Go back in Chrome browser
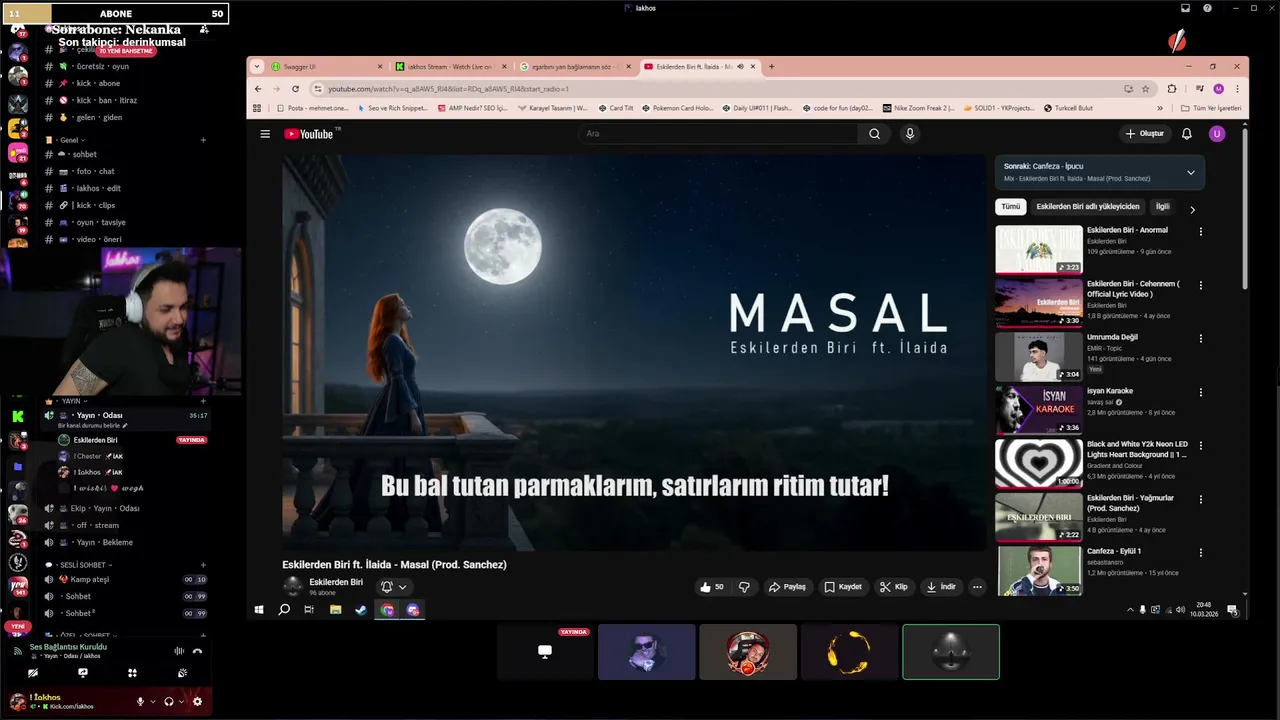Viewport: 1280px width, 720px height. [258, 89]
